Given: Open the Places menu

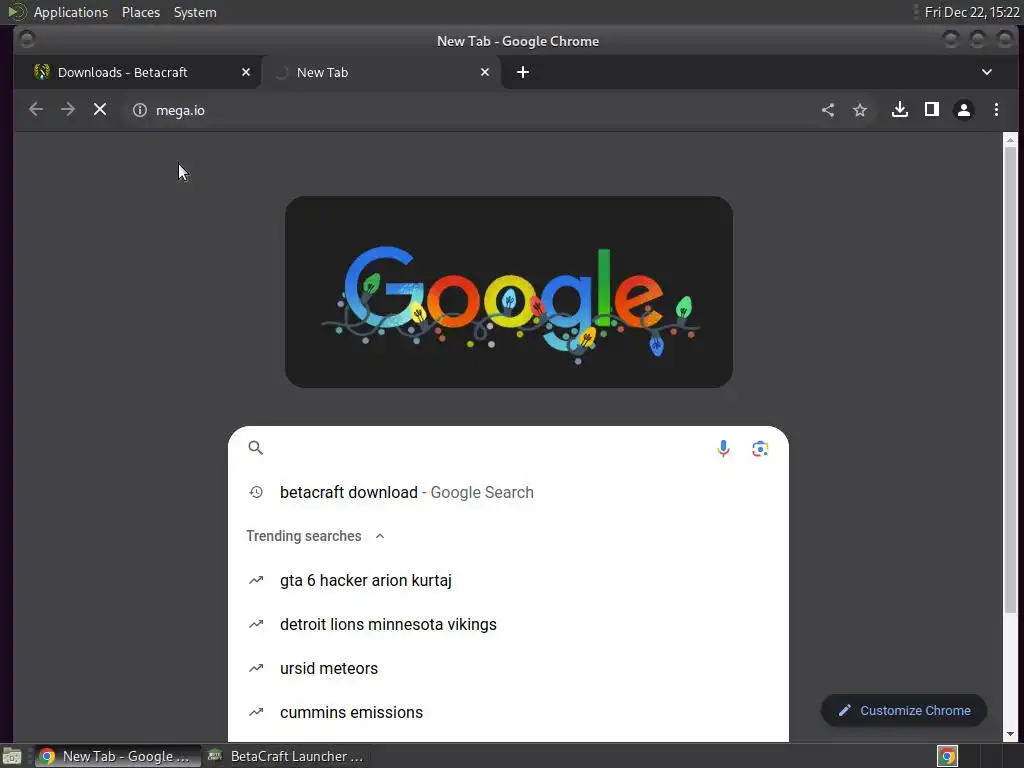Looking at the screenshot, I should point(141,12).
